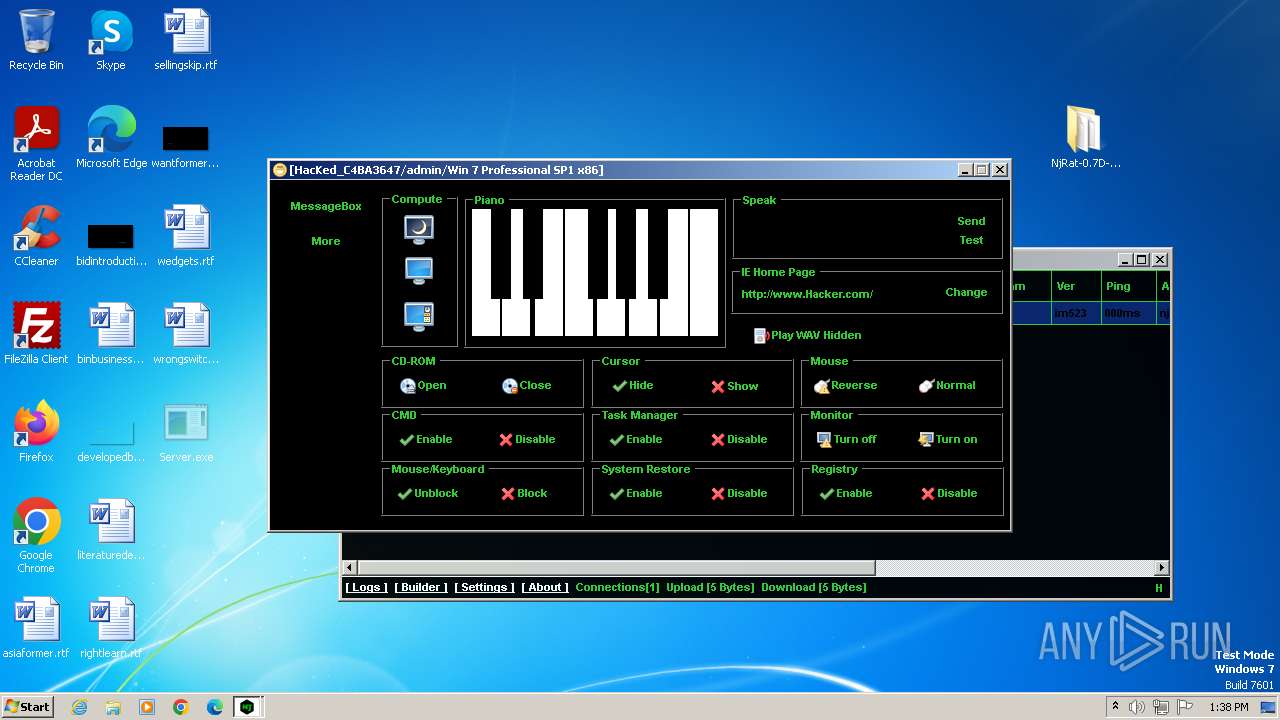Click scrollbar right arrow in NjRat window
Viewport: 1280px width, 720px height.
1162,567
